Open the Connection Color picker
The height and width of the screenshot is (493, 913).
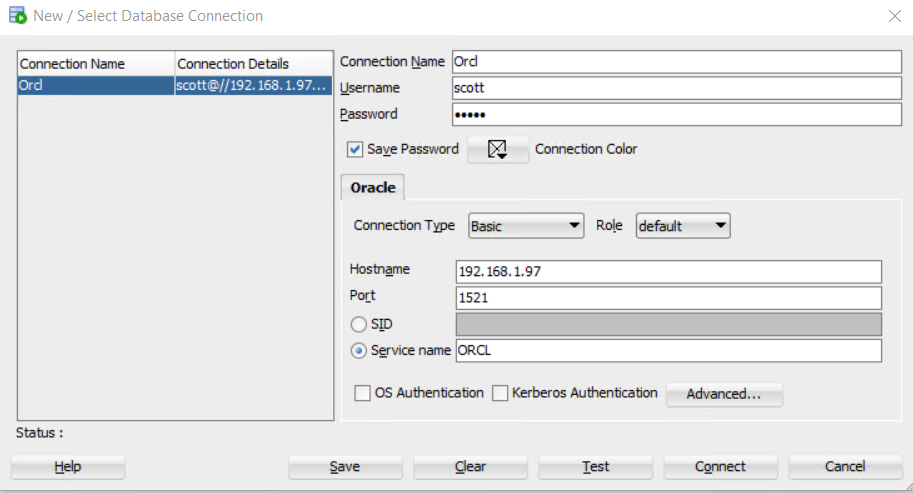coord(498,149)
